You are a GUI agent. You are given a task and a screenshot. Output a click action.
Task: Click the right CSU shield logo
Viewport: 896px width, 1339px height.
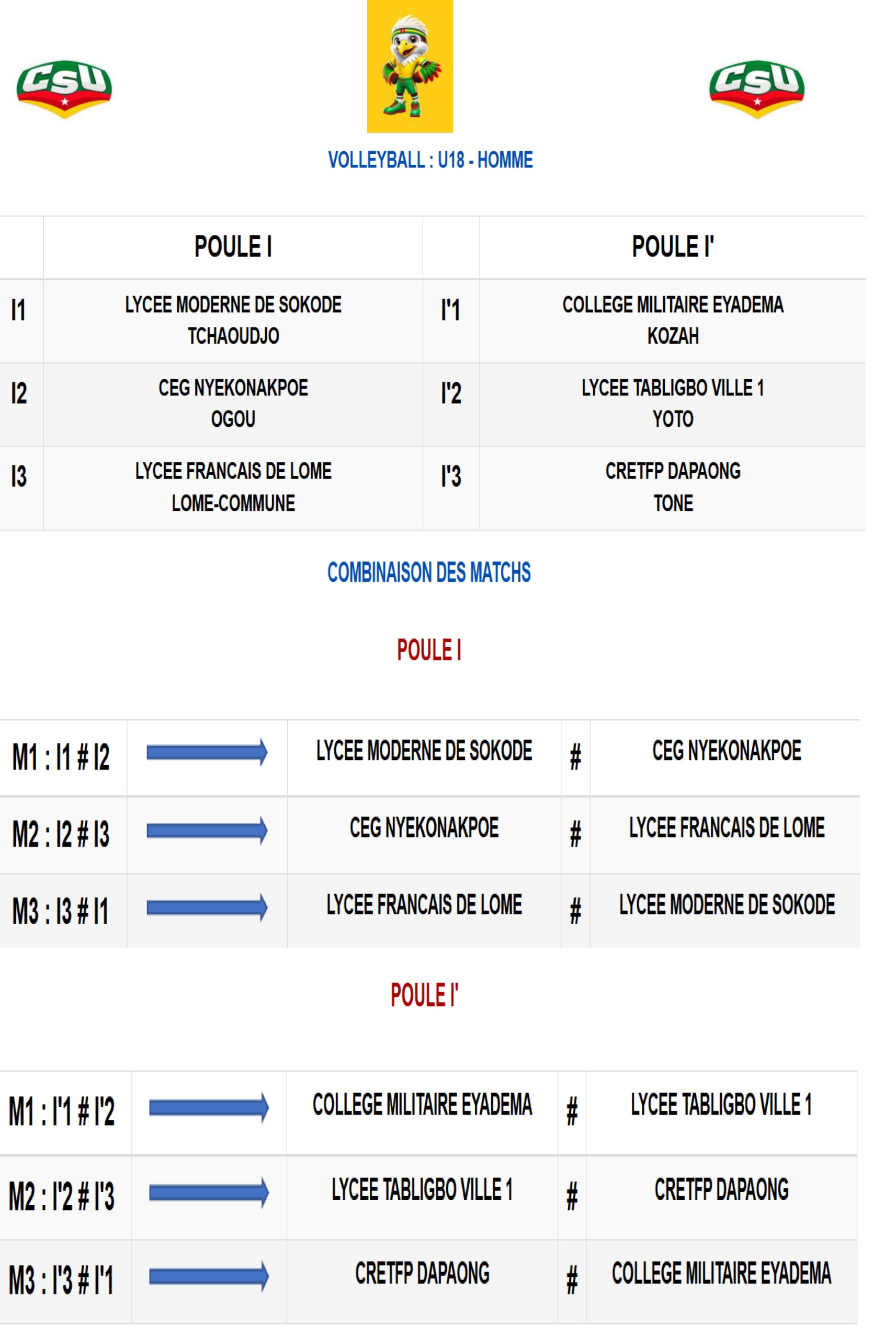coord(756,89)
